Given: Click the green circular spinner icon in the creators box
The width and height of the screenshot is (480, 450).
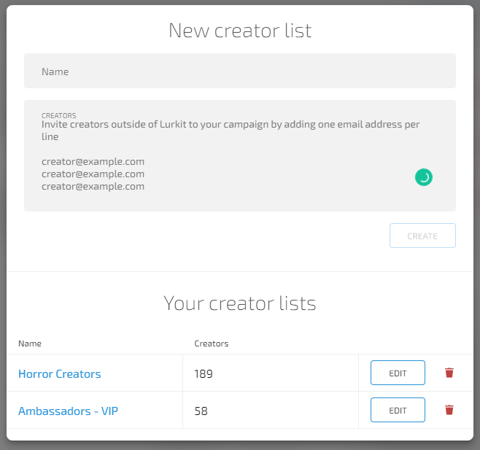Looking at the screenshot, I should [424, 177].
